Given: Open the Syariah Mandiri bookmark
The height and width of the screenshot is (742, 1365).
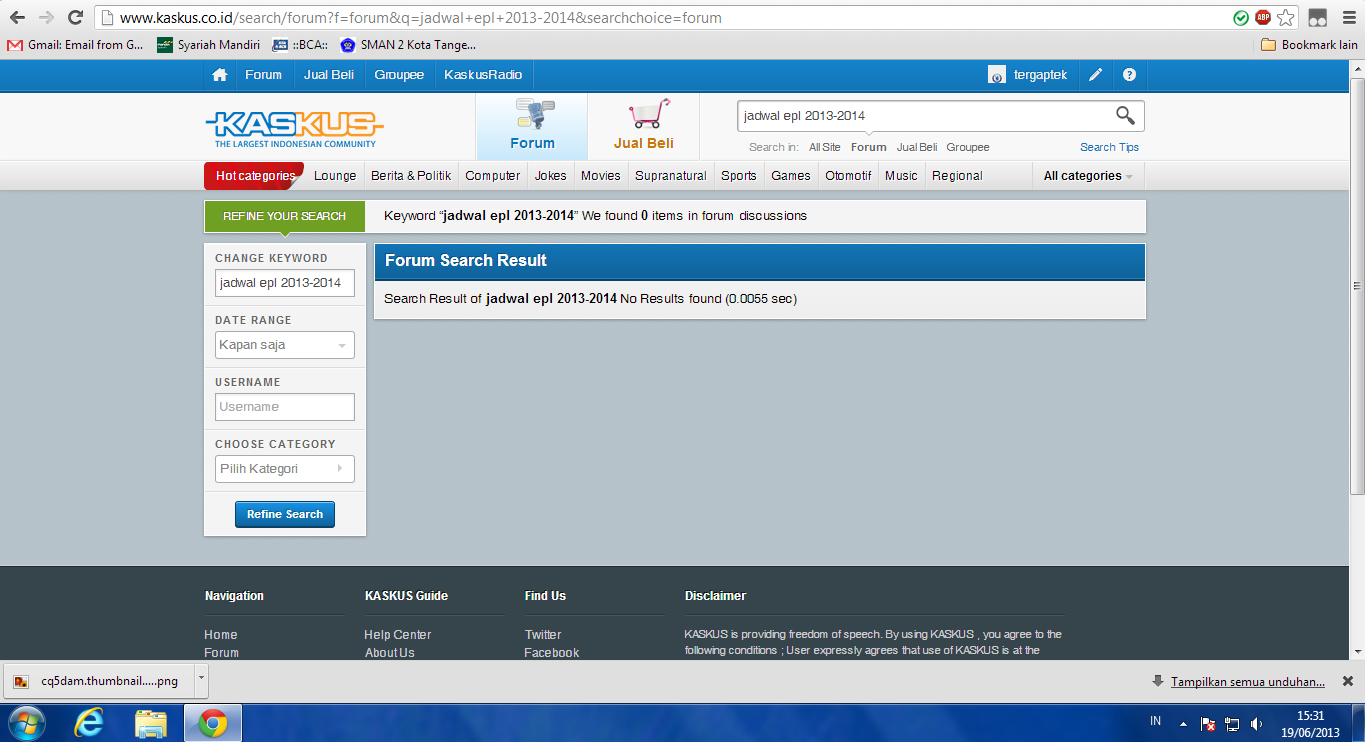Looking at the screenshot, I should point(209,45).
